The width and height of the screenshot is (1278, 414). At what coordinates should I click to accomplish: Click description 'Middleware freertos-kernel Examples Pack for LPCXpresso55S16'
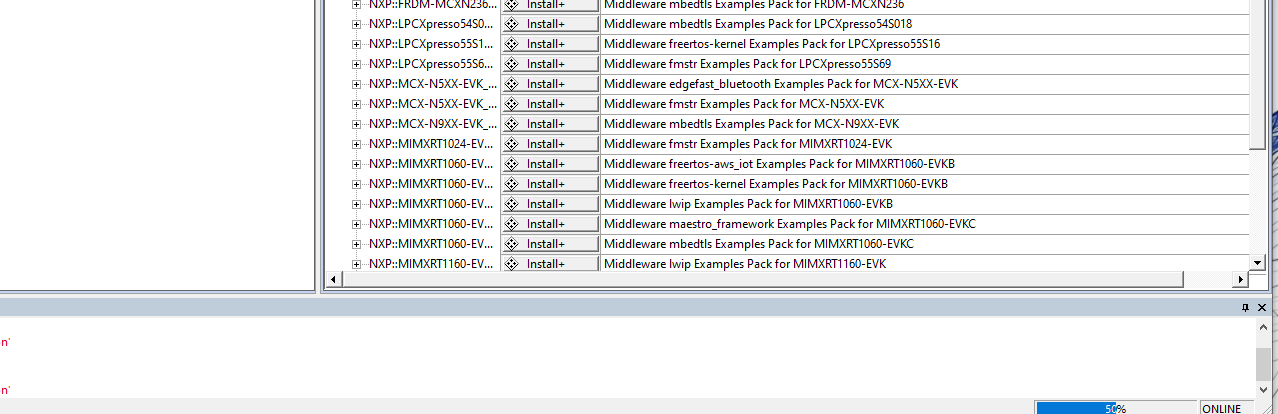click(771, 44)
